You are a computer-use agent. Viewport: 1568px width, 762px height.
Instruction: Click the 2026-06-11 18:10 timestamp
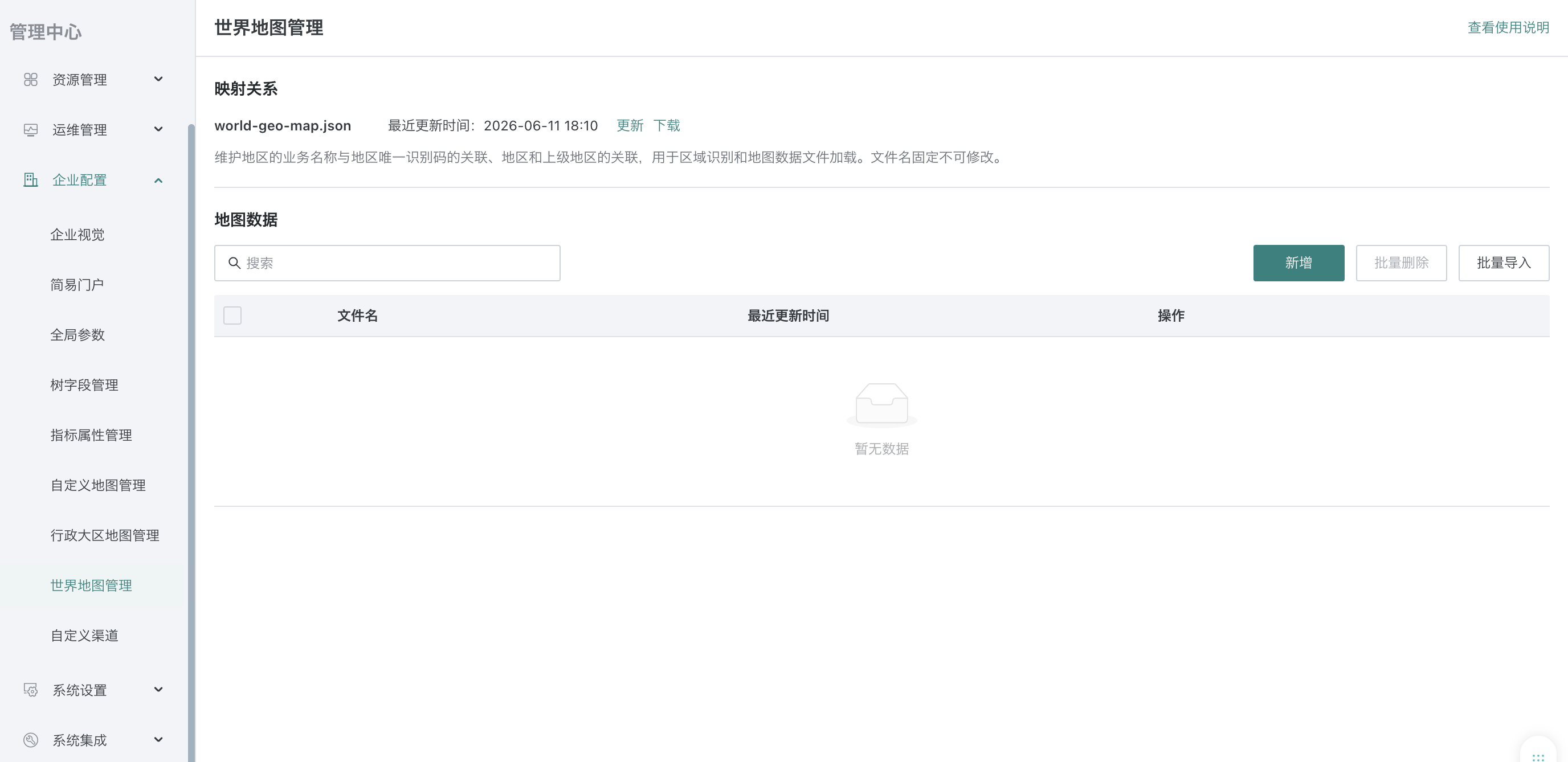click(541, 126)
